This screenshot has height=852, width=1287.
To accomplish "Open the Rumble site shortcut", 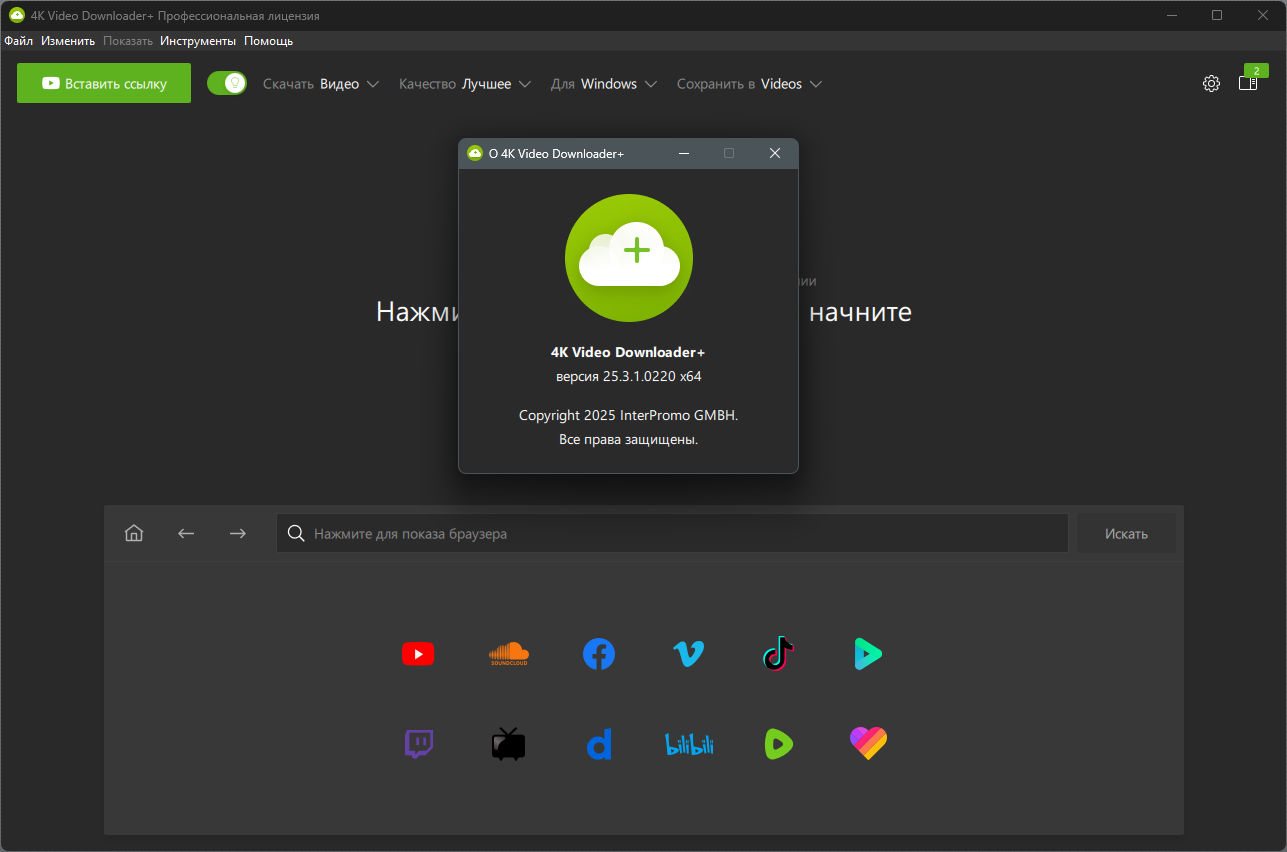I will click(779, 744).
